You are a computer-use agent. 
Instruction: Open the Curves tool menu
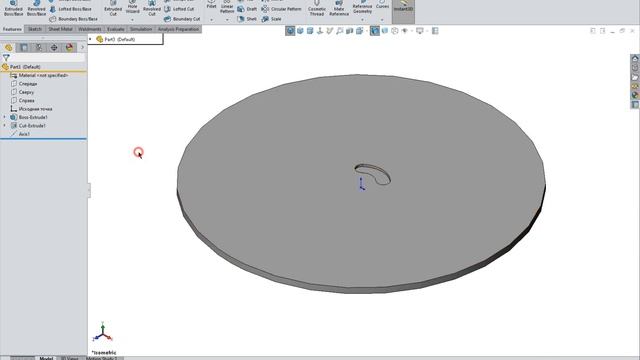click(x=382, y=4)
